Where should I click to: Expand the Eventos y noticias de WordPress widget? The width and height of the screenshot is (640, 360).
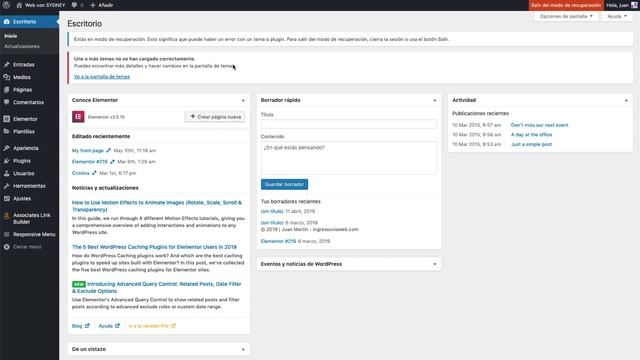[x=435, y=264]
